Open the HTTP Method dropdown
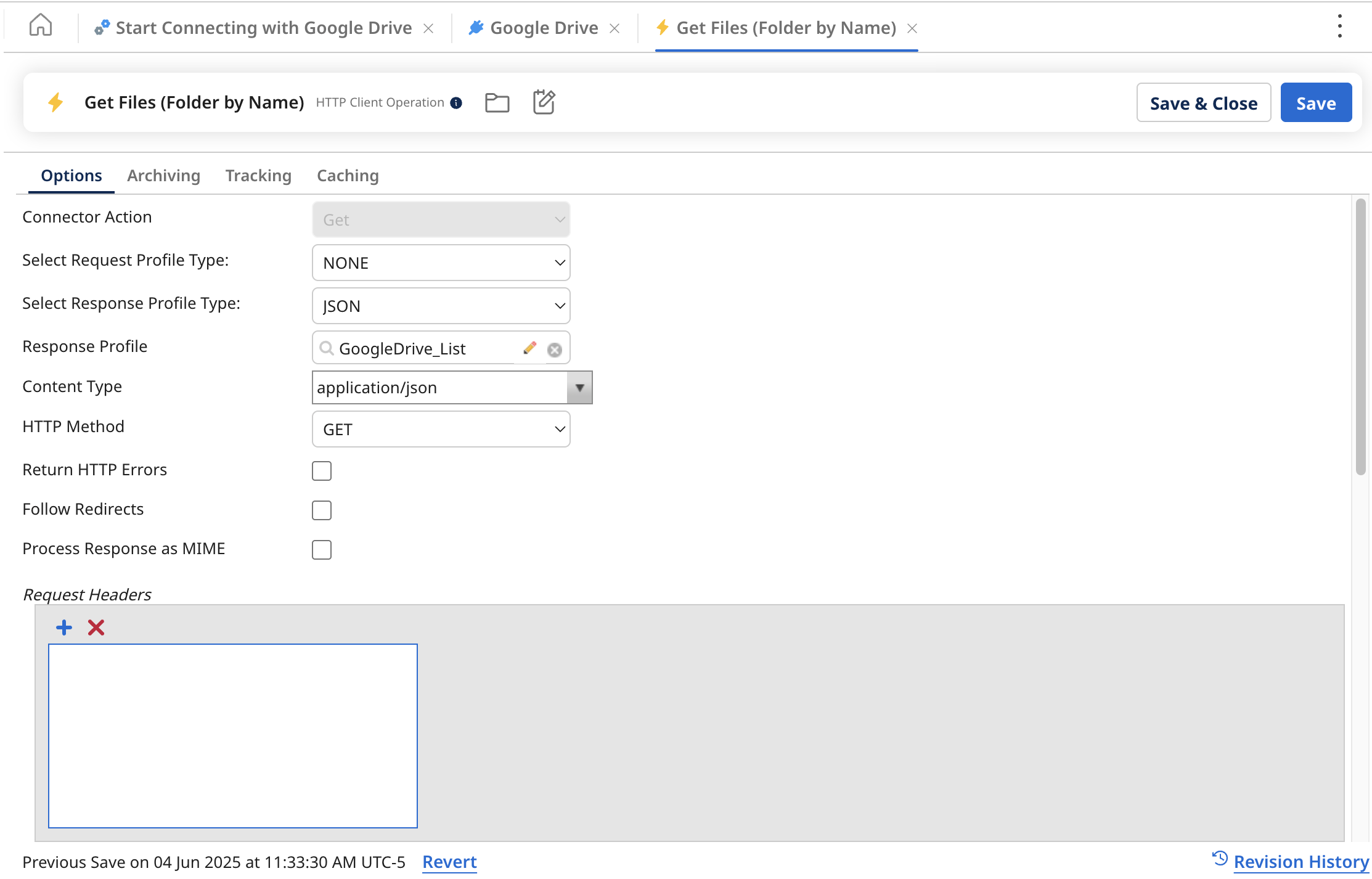The height and width of the screenshot is (879, 1372). tap(441, 429)
